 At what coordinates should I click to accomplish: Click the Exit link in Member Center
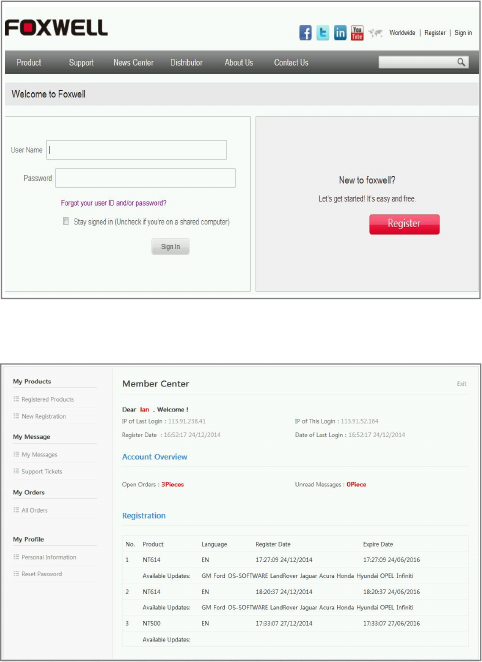click(x=462, y=384)
